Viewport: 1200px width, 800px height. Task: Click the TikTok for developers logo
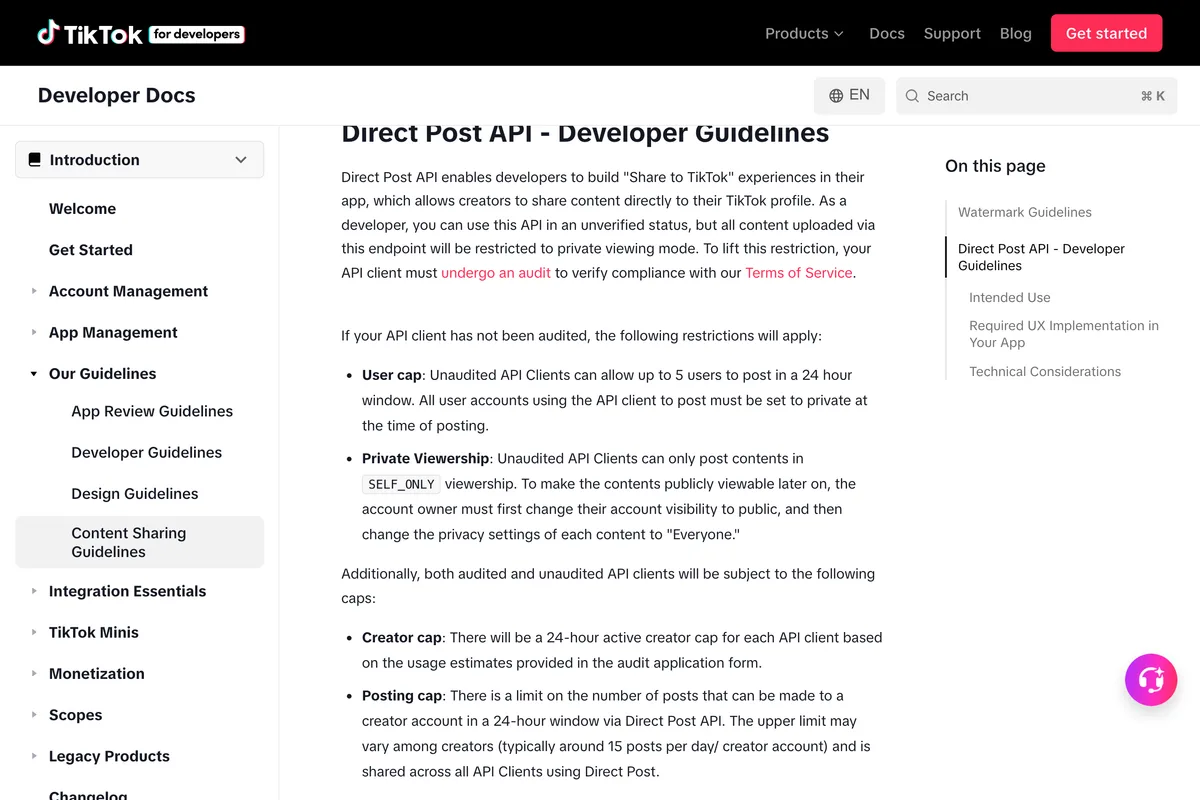tap(141, 33)
